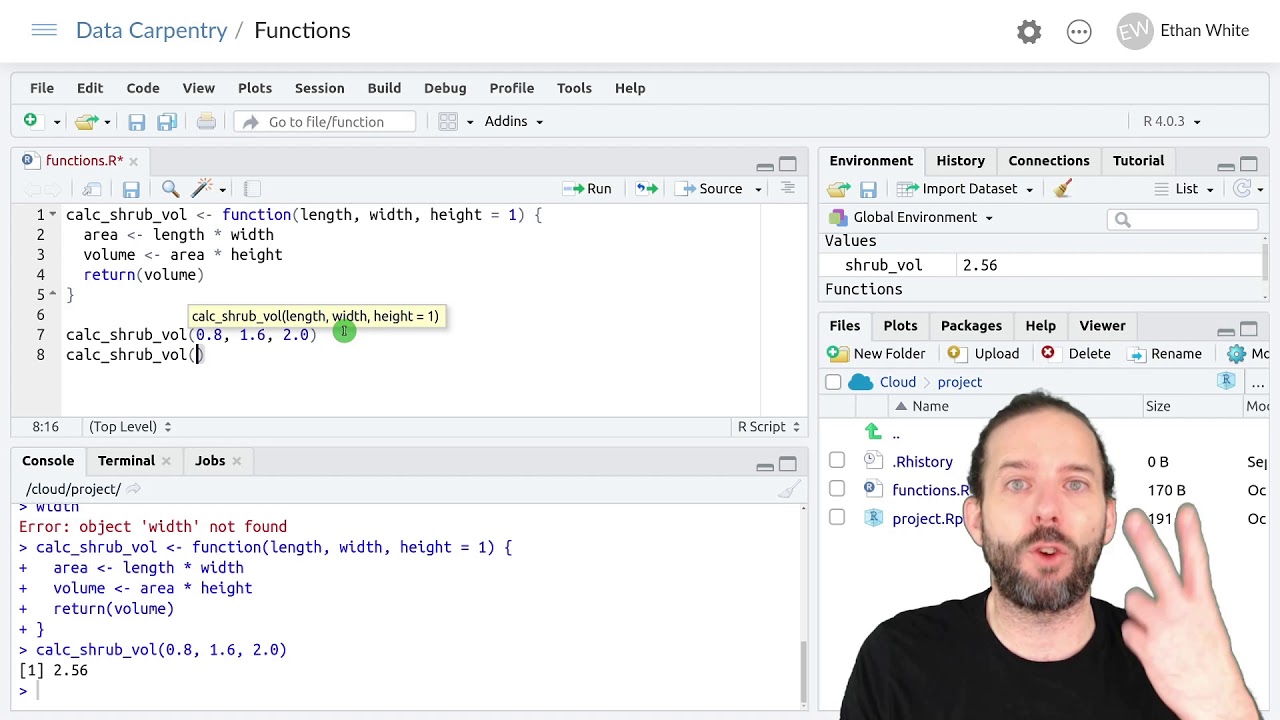
Task: Sort files by Name column header
Action: (930, 406)
